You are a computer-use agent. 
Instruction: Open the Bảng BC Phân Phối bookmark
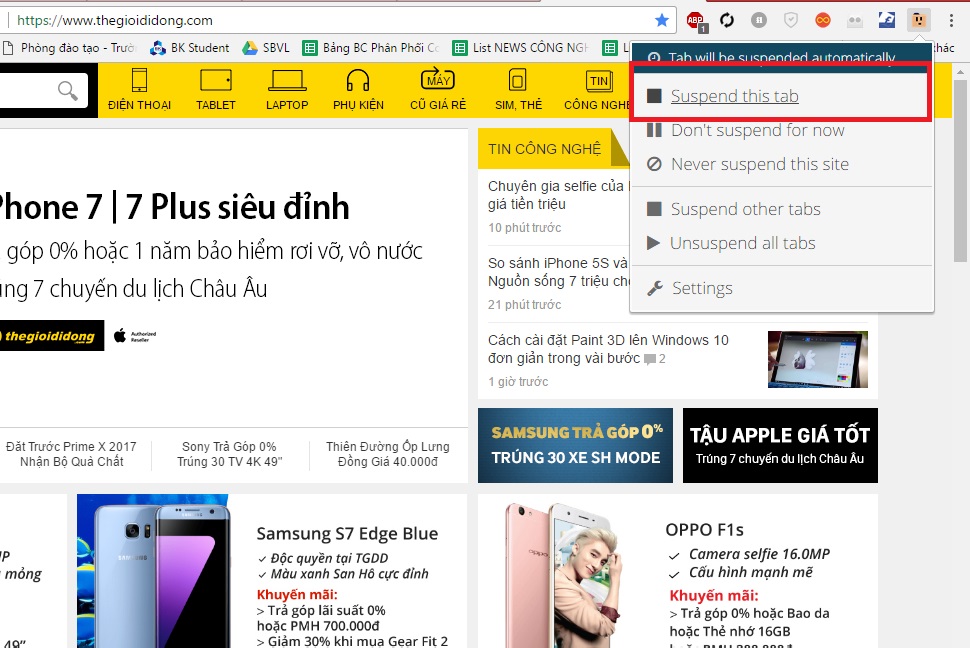371,48
